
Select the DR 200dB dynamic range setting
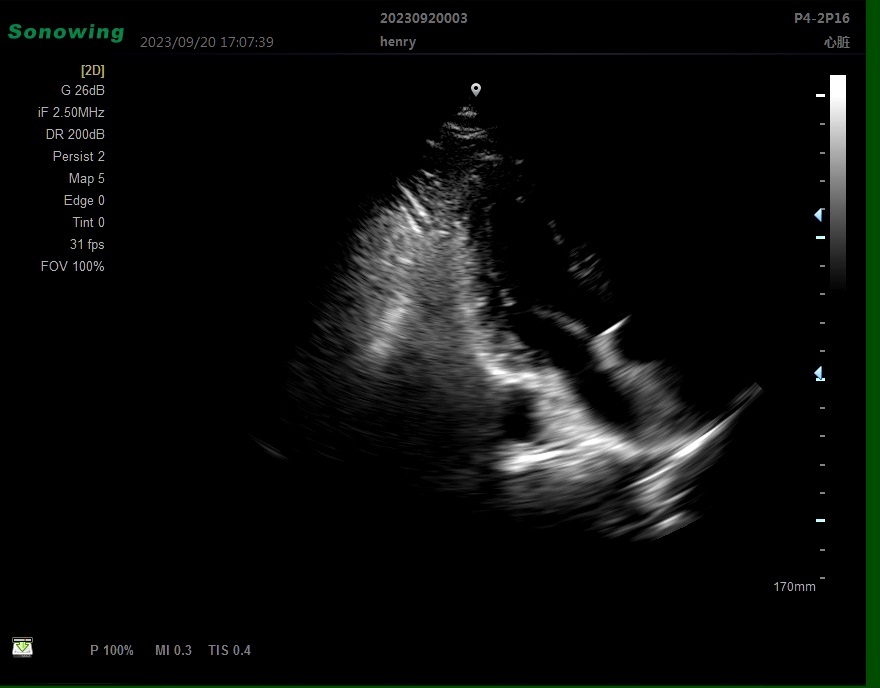click(75, 134)
